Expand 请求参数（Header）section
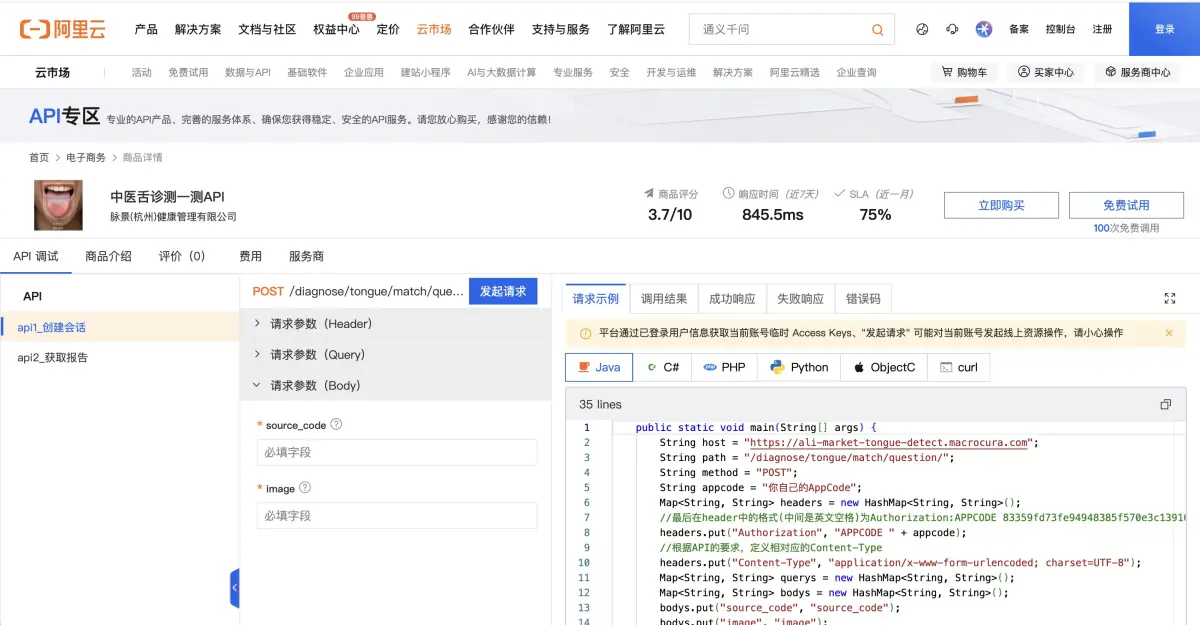This screenshot has height=625, width=1200. [x=395, y=324]
